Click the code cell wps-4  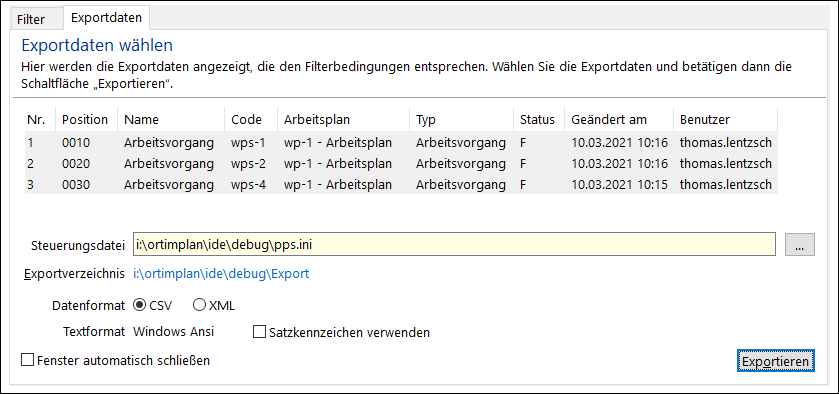tap(247, 185)
